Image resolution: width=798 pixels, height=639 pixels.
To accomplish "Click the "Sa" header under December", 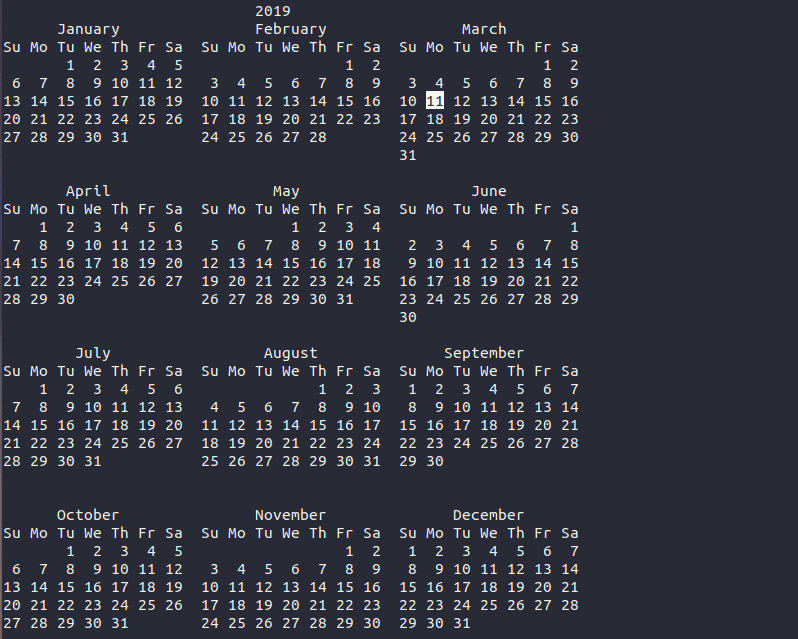I will coord(569,533).
